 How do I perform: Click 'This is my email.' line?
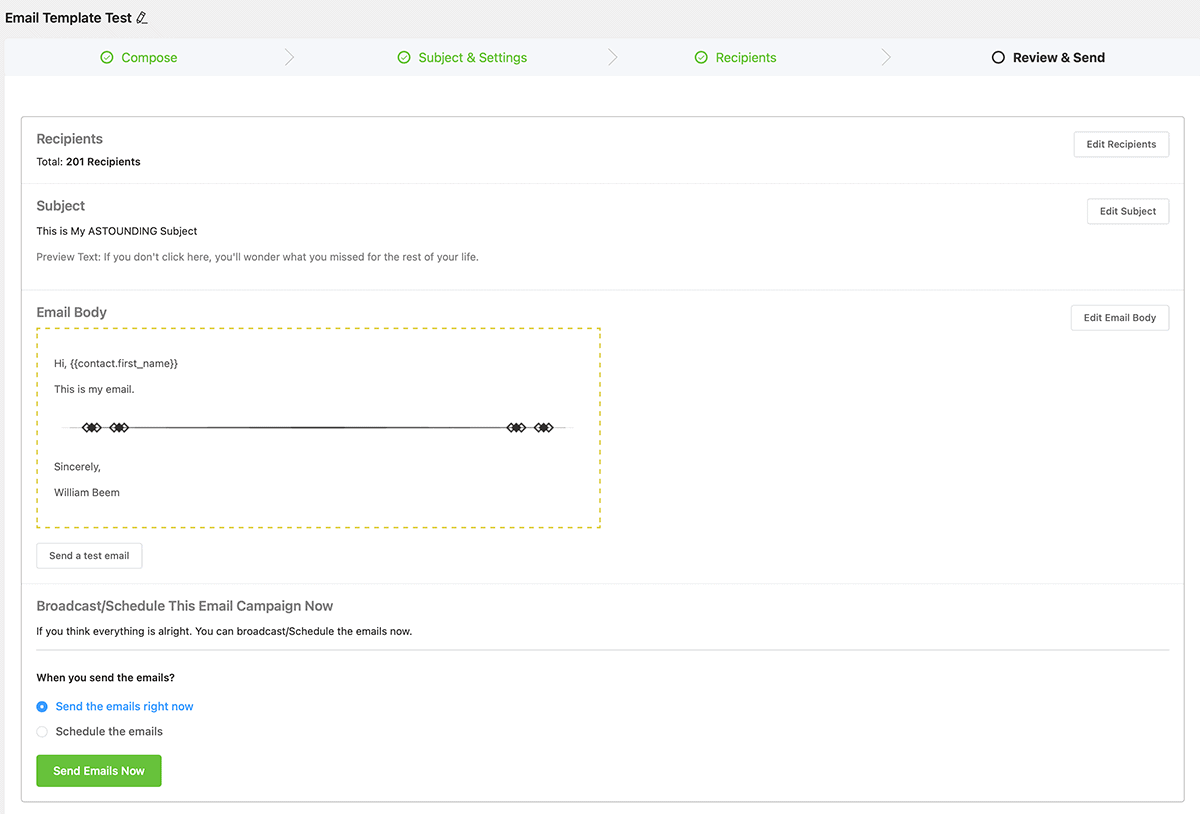pyautogui.click(x=94, y=389)
